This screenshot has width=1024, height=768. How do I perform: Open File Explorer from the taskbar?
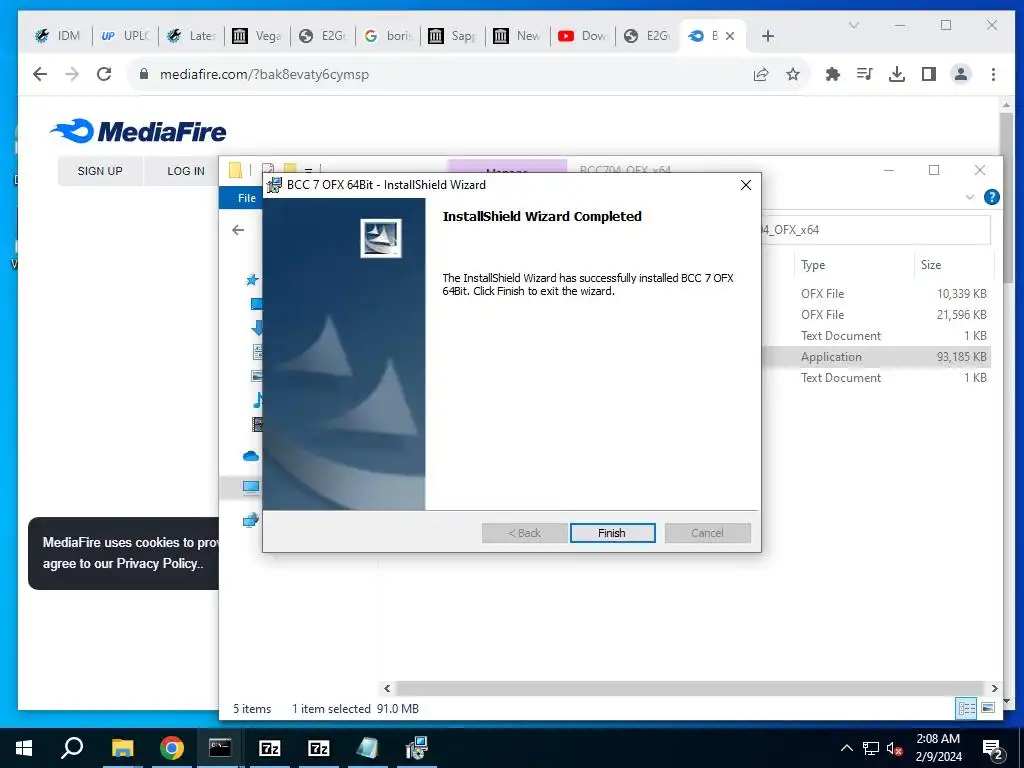[x=122, y=748]
